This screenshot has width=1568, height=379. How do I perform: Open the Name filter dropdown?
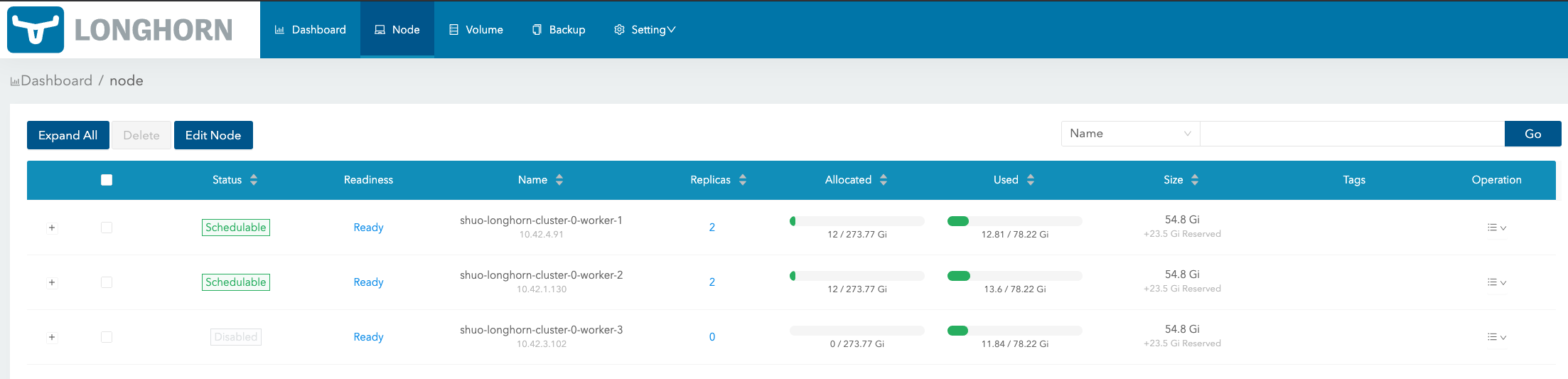pos(1129,134)
